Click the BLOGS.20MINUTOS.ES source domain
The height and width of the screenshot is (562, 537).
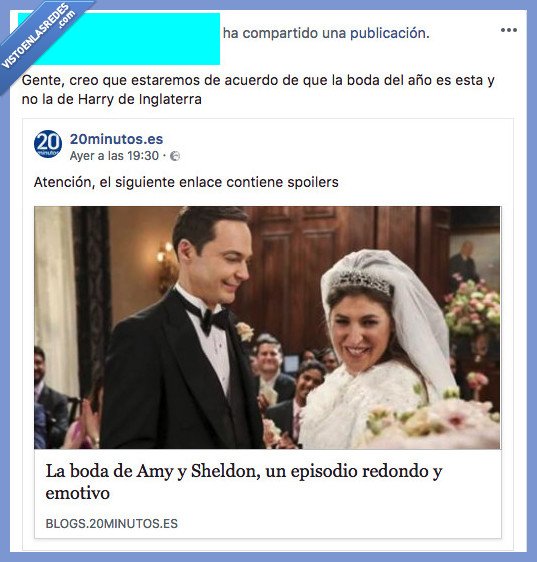click(111, 524)
